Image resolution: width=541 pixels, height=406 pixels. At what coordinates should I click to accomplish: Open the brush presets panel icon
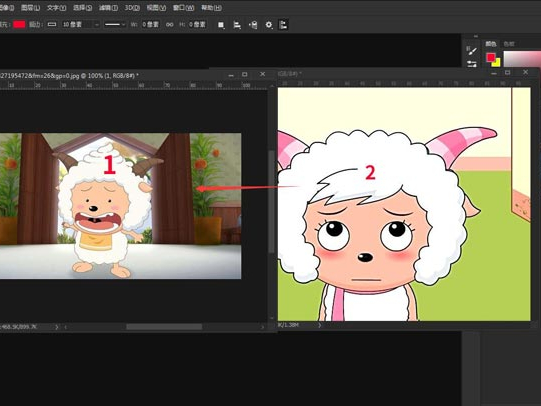coord(472,51)
